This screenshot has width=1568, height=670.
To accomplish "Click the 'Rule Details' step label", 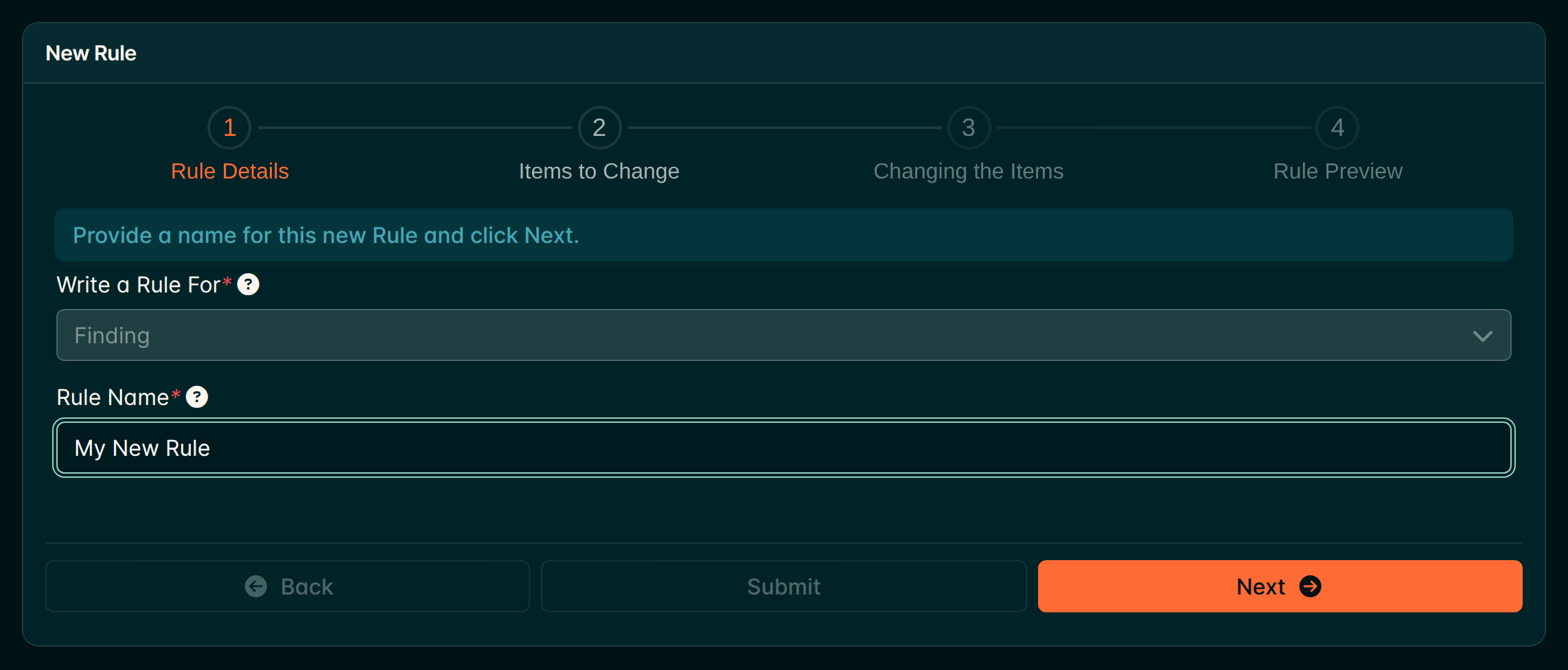I will [x=229, y=171].
